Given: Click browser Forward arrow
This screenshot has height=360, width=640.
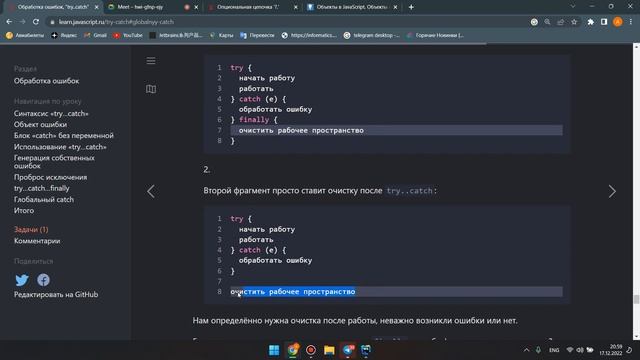Looking at the screenshot, I should click(x=22, y=22).
